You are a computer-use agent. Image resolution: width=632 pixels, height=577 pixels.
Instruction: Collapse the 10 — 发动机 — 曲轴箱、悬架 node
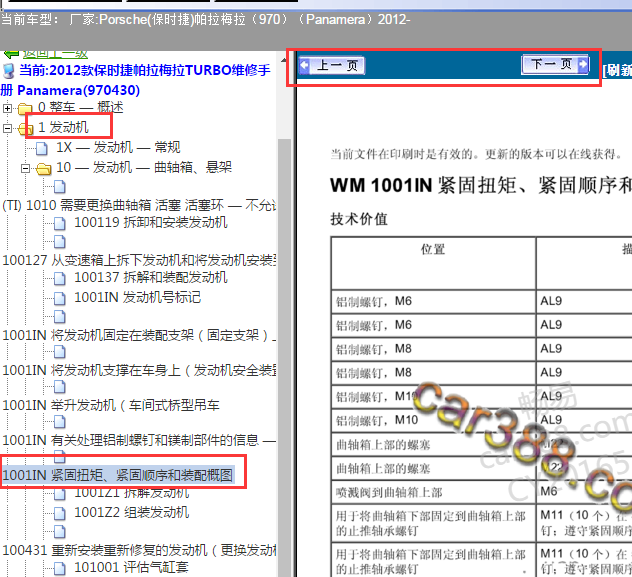25,168
